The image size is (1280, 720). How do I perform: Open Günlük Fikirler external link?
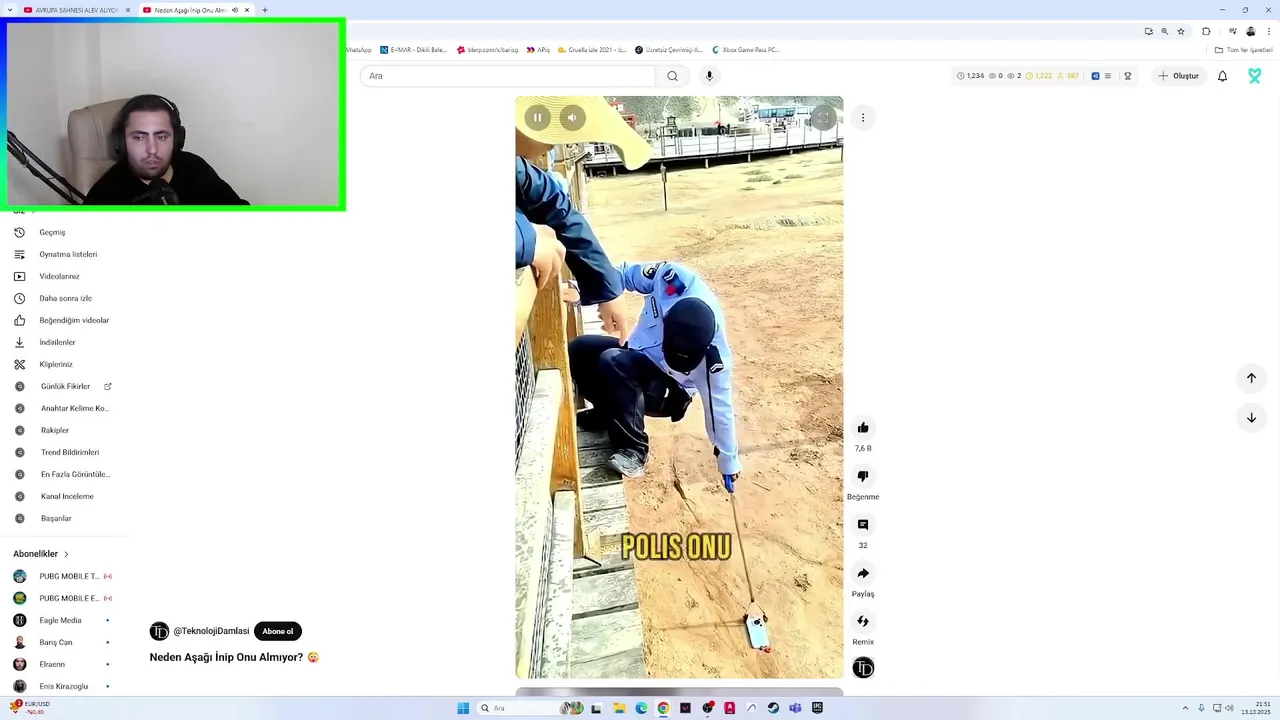point(64,386)
